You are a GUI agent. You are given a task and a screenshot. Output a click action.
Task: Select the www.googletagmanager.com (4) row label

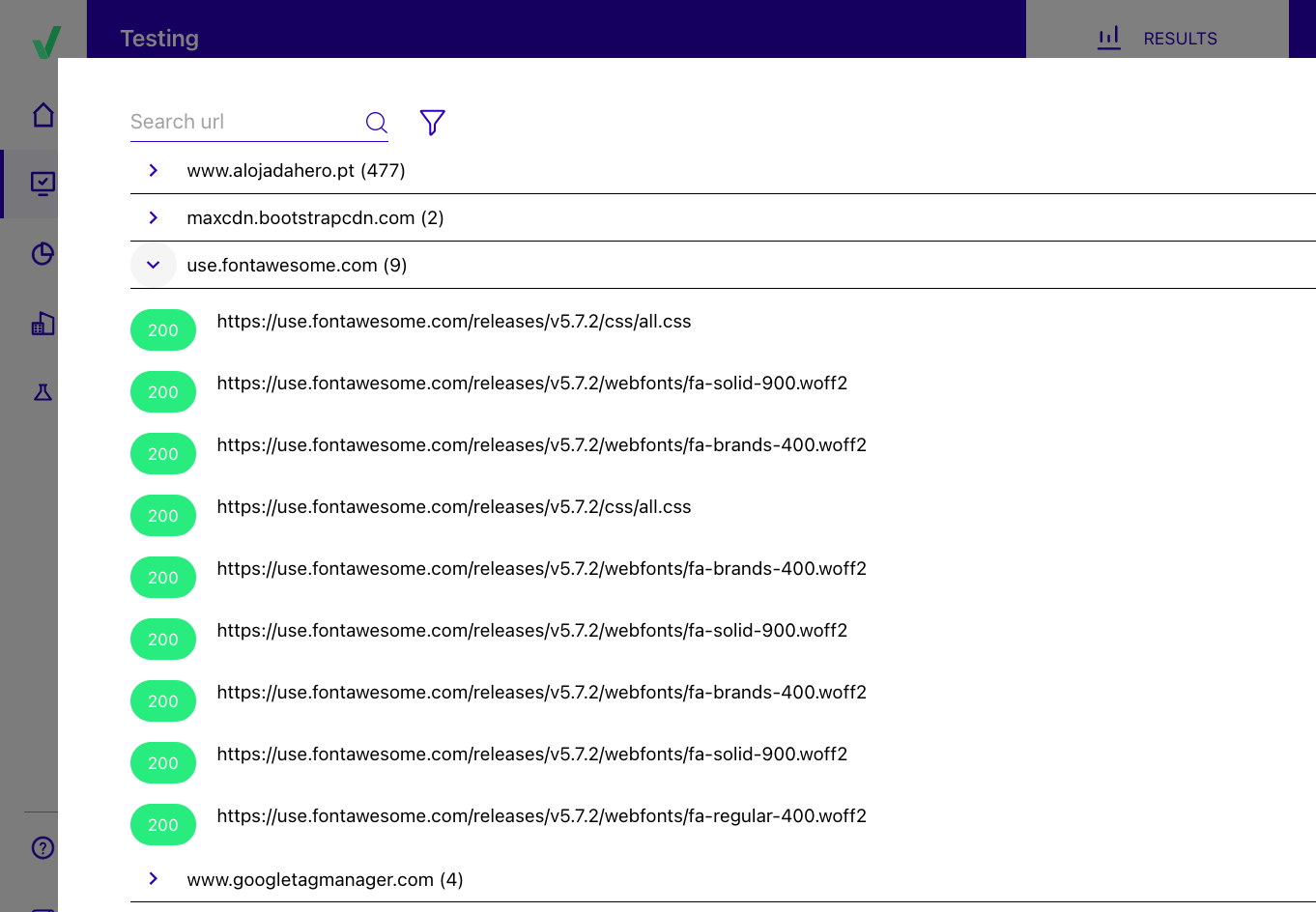[x=325, y=879]
